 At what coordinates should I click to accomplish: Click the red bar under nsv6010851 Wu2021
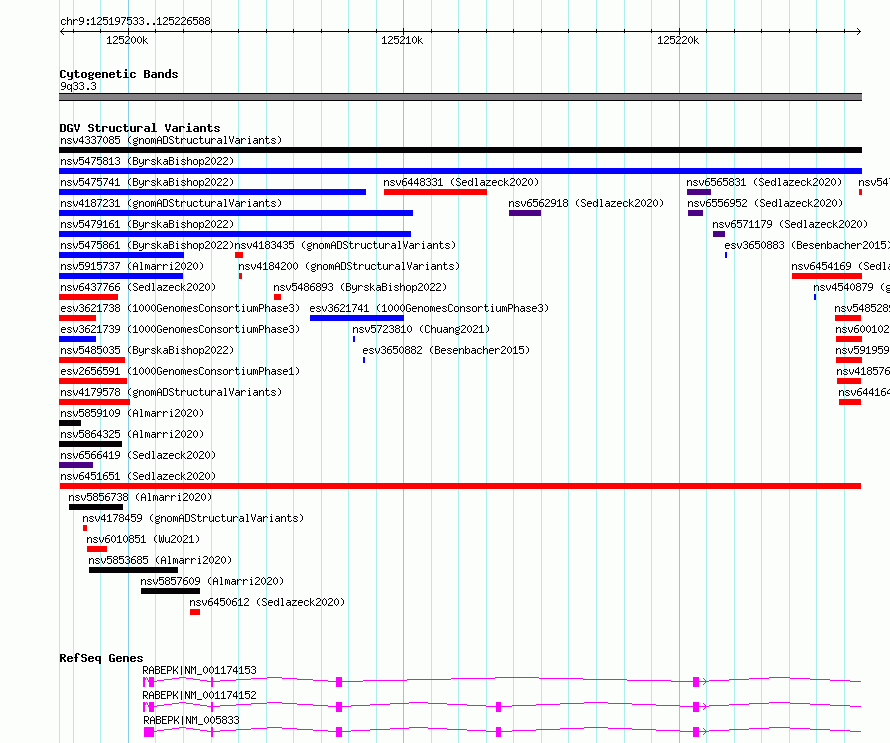[97, 549]
